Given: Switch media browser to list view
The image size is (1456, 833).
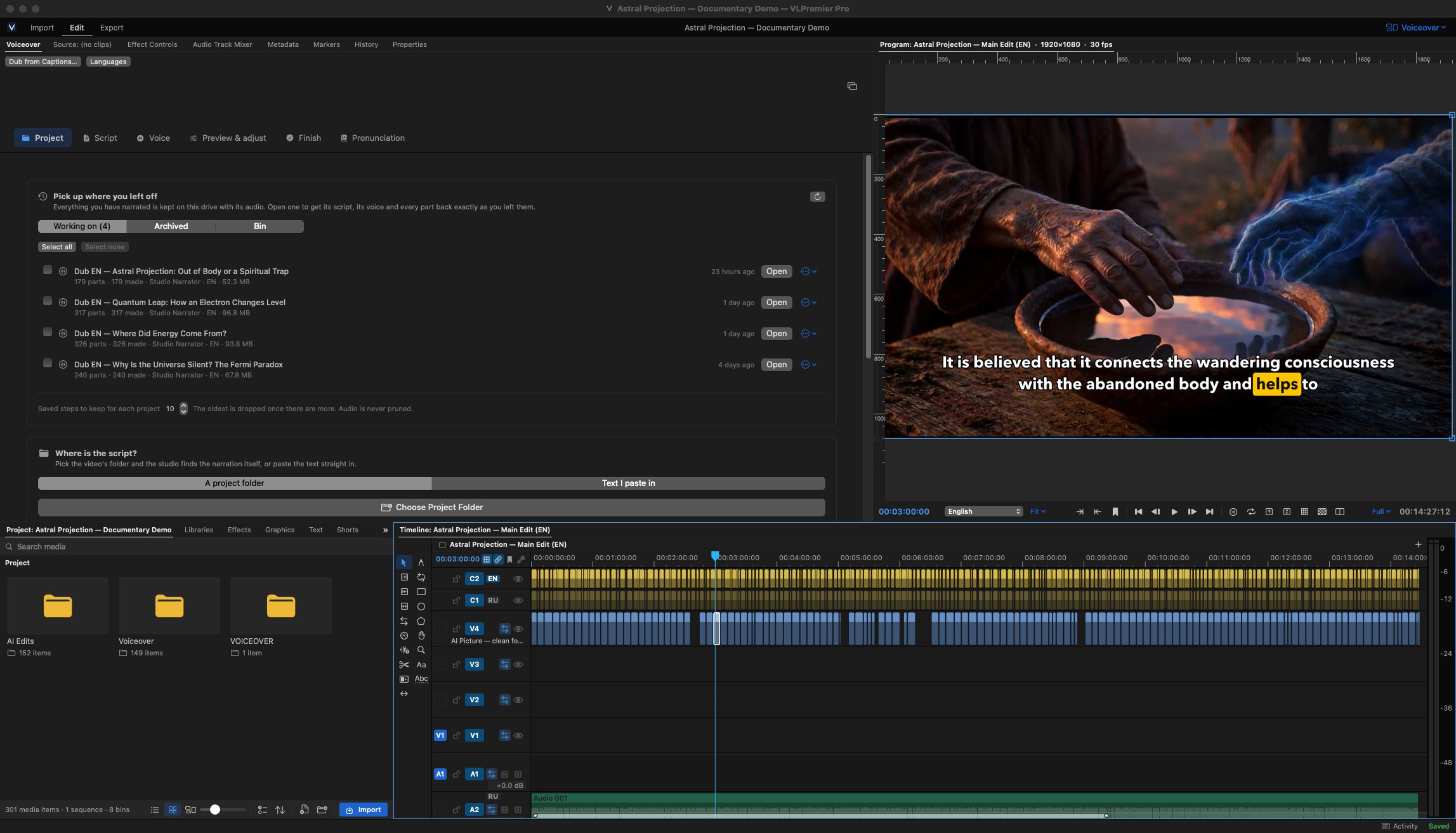Looking at the screenshot, I should (x=155, y=810).
